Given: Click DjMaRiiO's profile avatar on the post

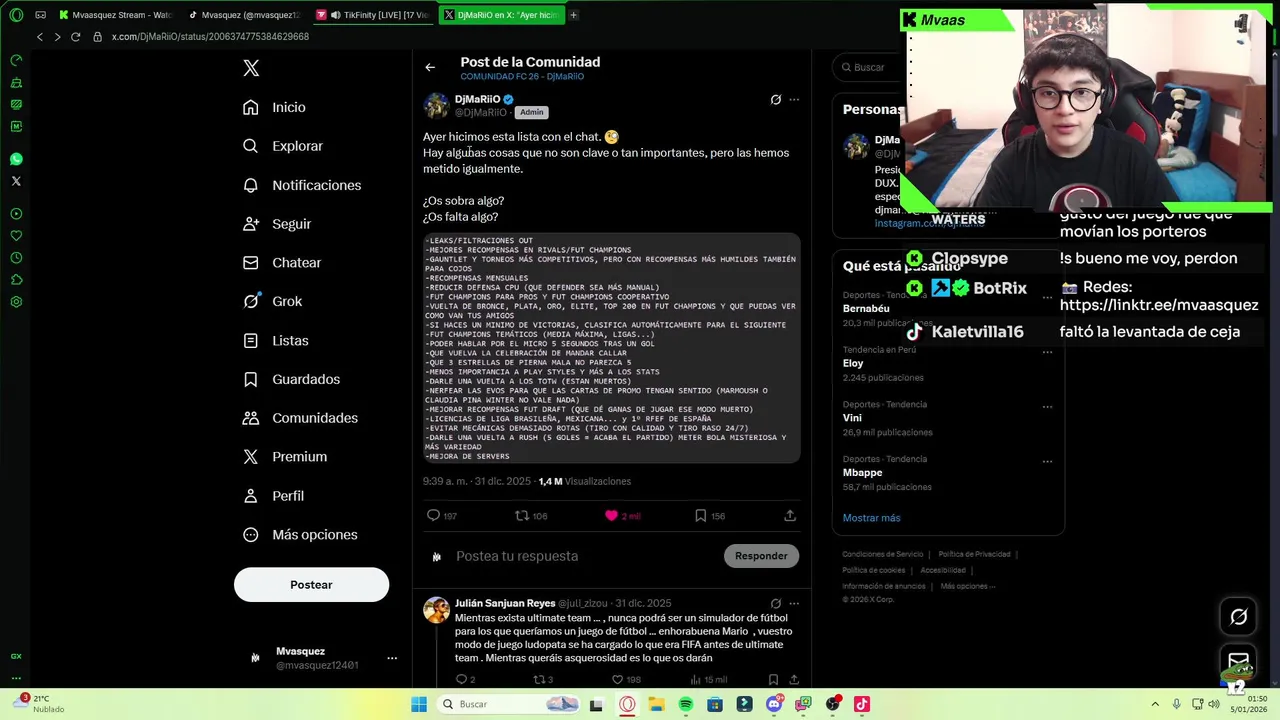Looking at the screenshot, I should click(x=436, y=105).
